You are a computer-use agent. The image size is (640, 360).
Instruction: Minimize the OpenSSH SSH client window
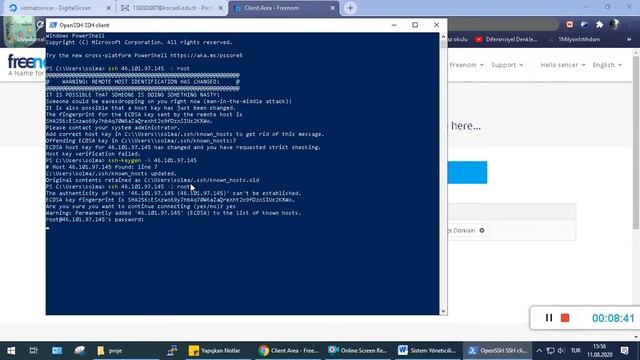pos(394,25)
